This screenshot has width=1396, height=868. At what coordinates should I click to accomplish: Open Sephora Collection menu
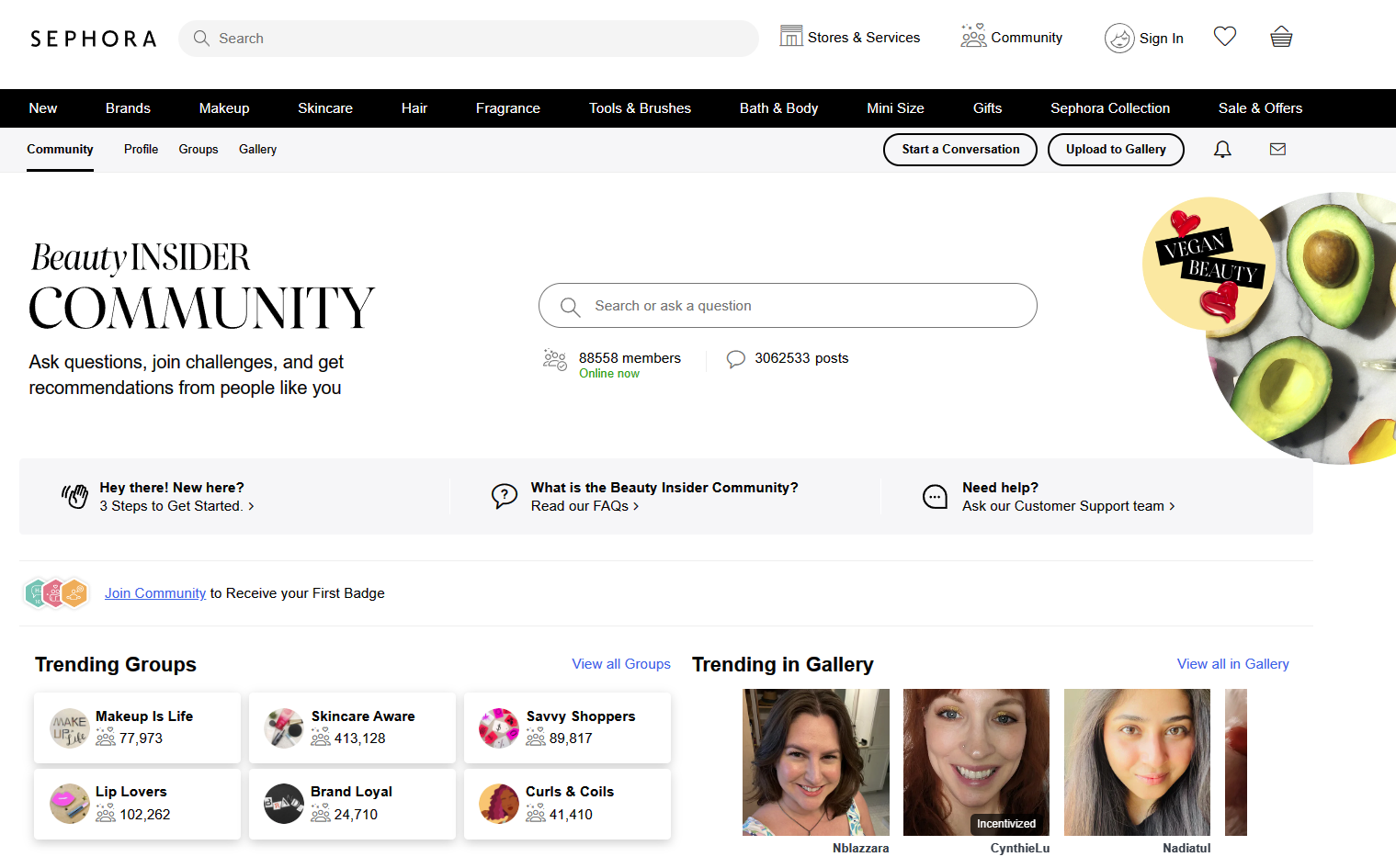(1110, 108)
